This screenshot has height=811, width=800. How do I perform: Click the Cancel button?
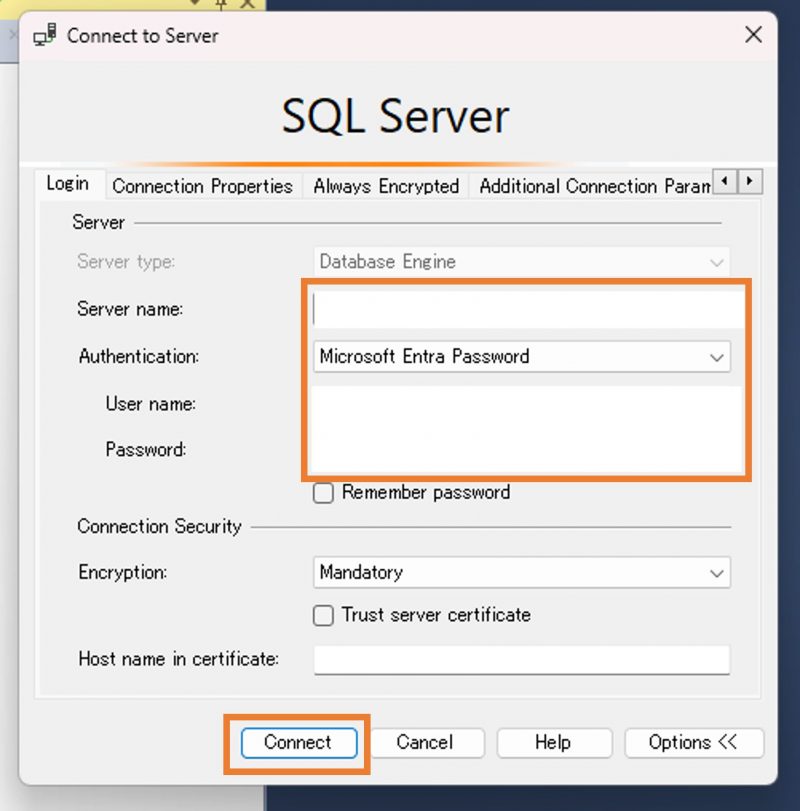(425, 743)
